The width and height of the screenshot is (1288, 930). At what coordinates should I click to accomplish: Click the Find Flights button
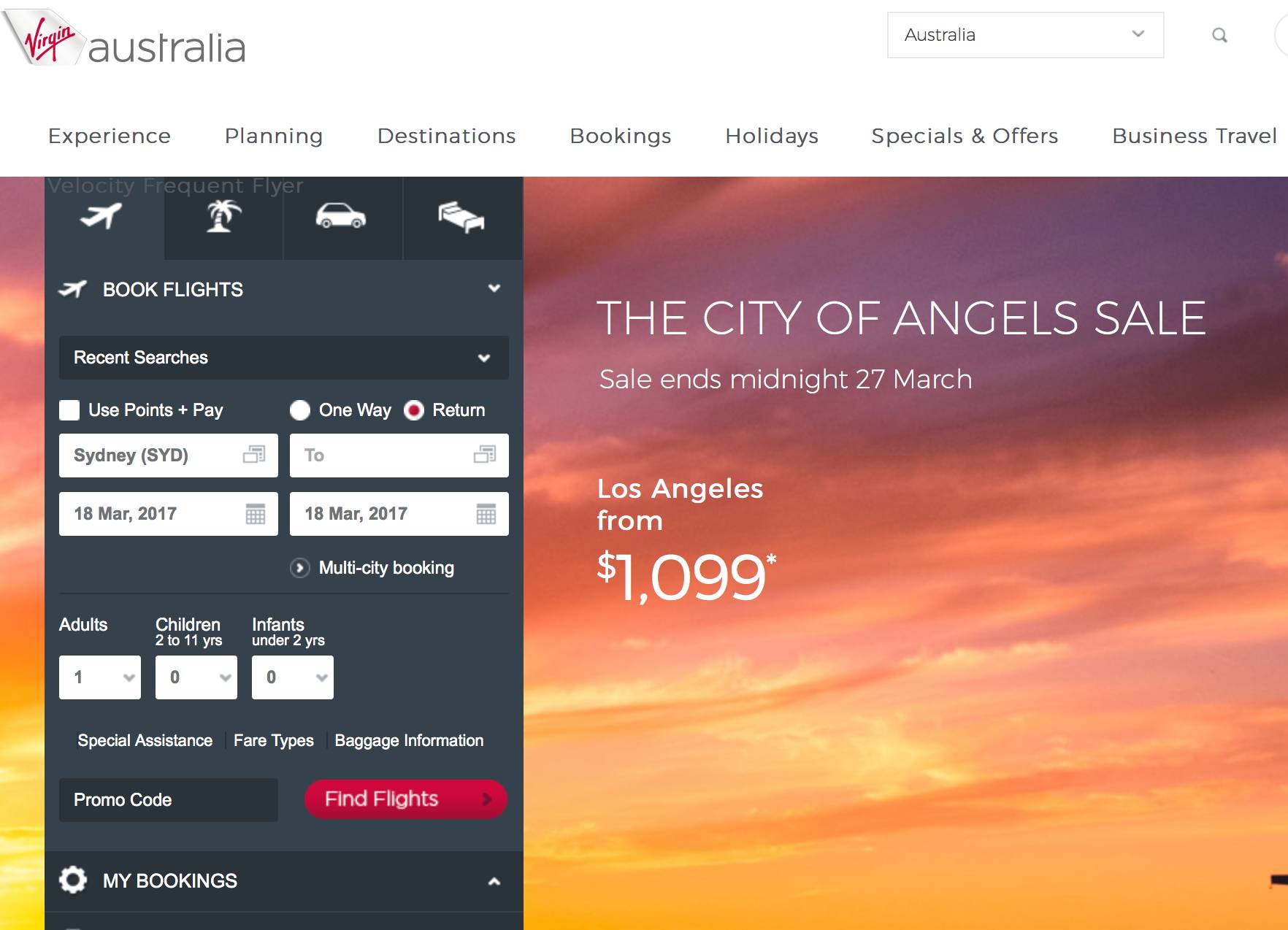click(406, 799)
